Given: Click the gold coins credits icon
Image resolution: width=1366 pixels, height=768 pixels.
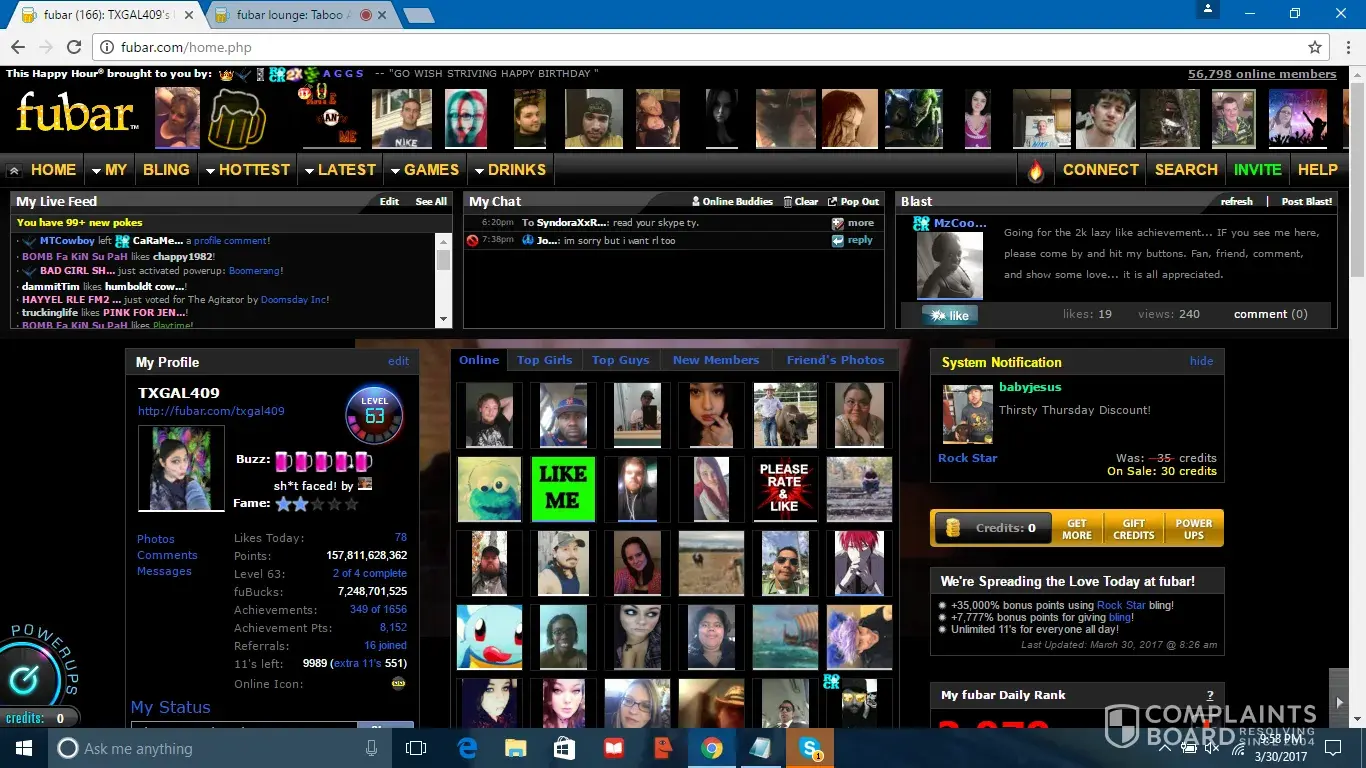Looking at the screenshot, I should click(x=953, y=528).
